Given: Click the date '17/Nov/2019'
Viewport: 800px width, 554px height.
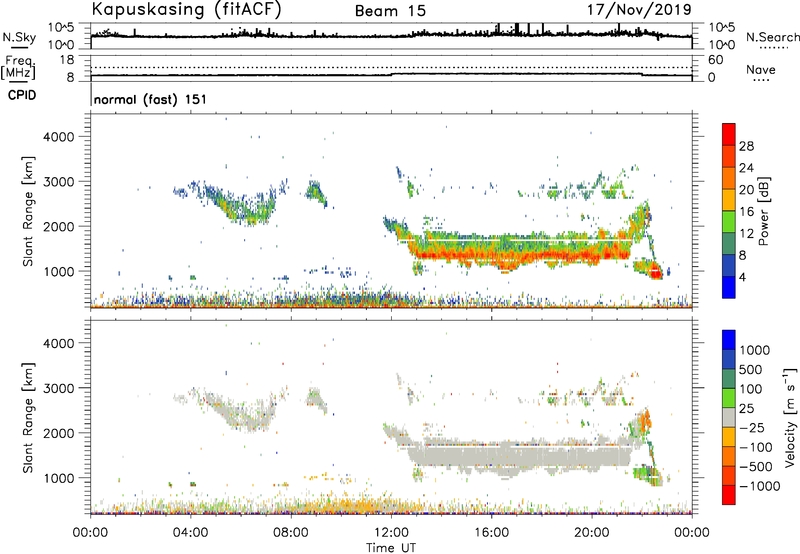Looking at the screenshot, I should (639, 10).
